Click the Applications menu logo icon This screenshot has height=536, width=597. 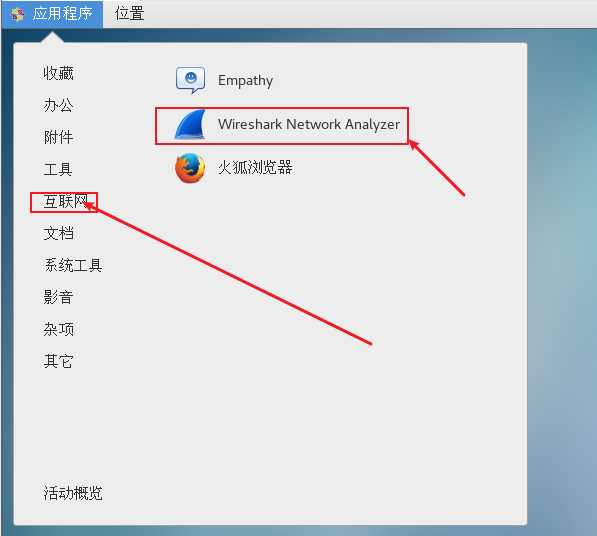coord(17,14)
